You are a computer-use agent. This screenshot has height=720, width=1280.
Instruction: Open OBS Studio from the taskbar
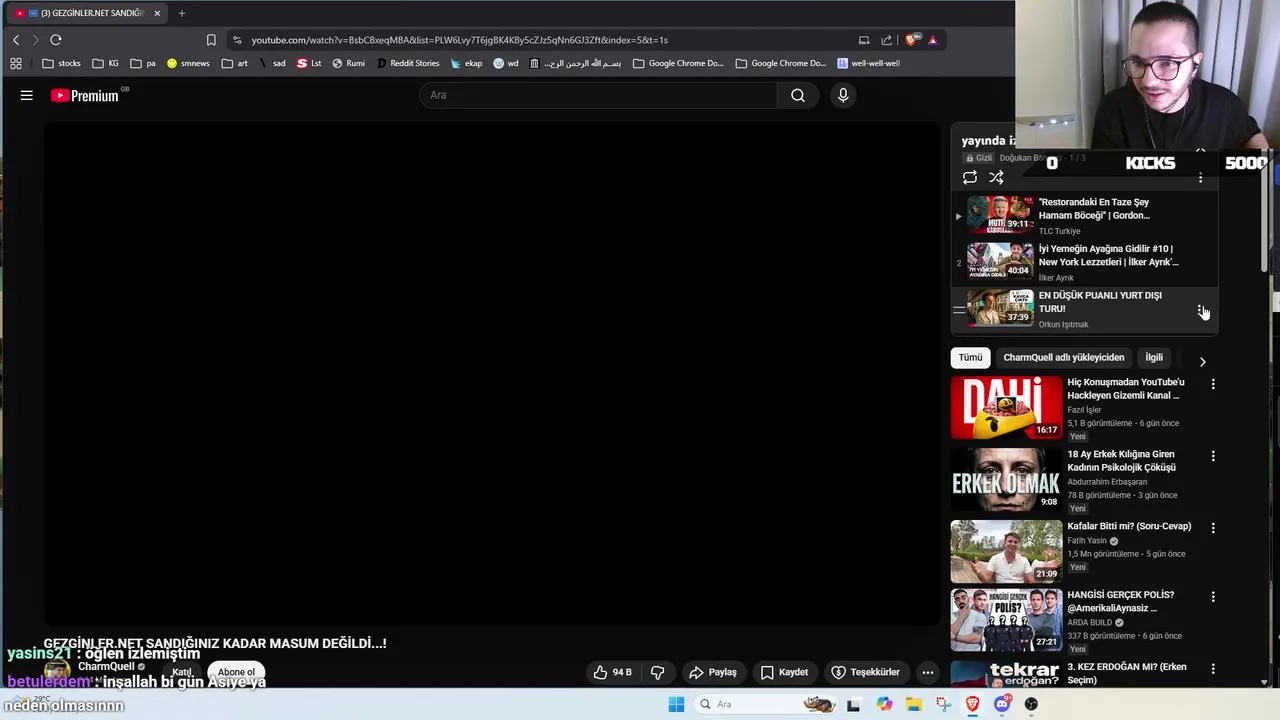(x=1031, y=704)
